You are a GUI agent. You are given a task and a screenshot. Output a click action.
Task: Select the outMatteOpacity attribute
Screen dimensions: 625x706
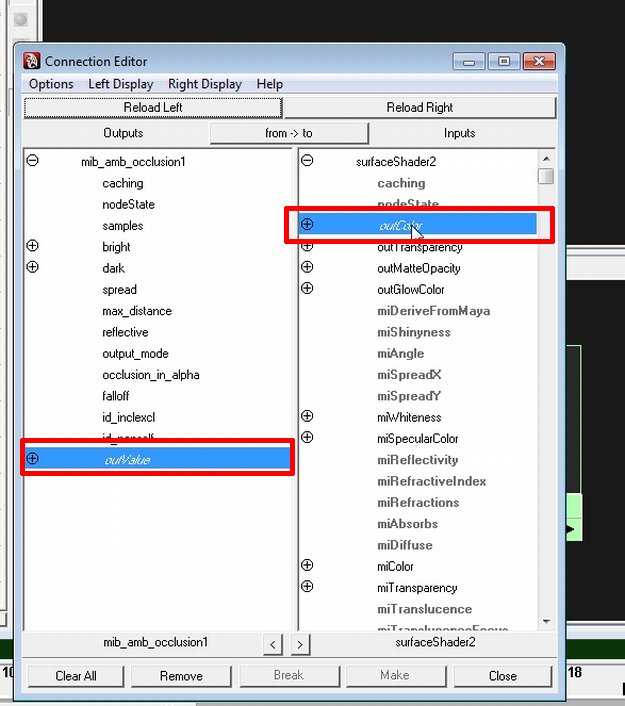(x=419, y=268)
